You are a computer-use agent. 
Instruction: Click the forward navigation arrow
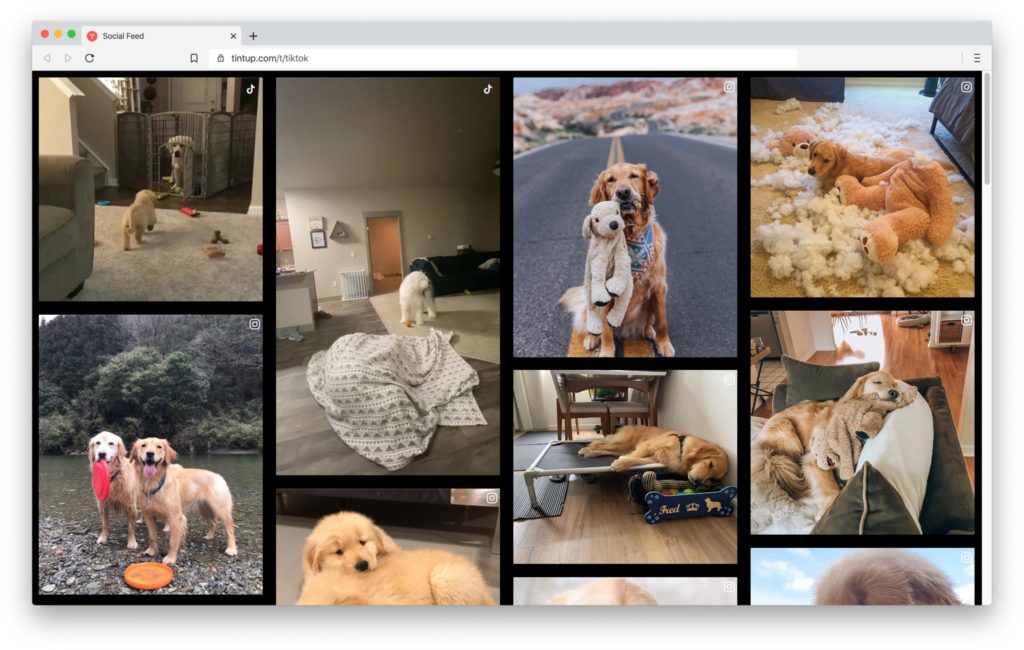coord(68,58)
